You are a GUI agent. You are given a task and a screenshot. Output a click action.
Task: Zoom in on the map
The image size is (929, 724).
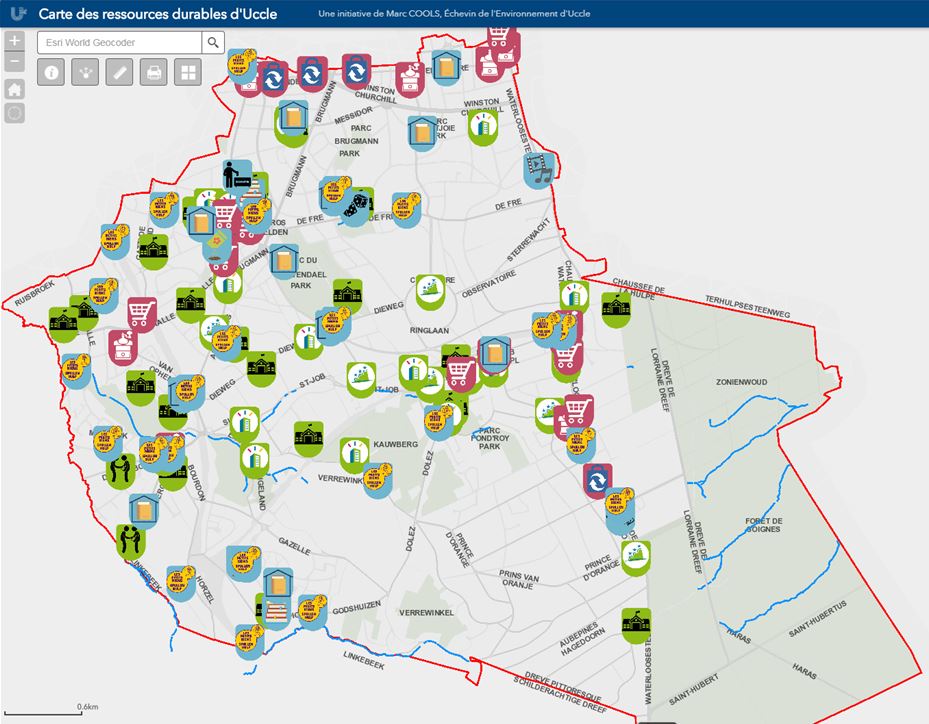click(x=14, y=42)
